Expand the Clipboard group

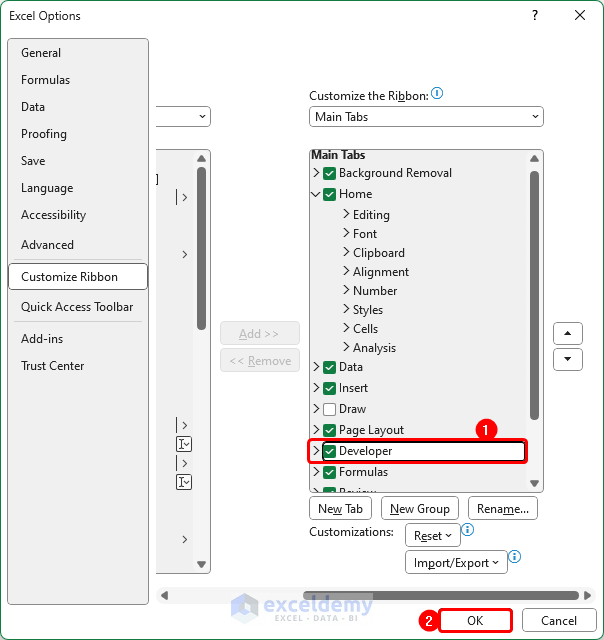(x=346, y=252)
